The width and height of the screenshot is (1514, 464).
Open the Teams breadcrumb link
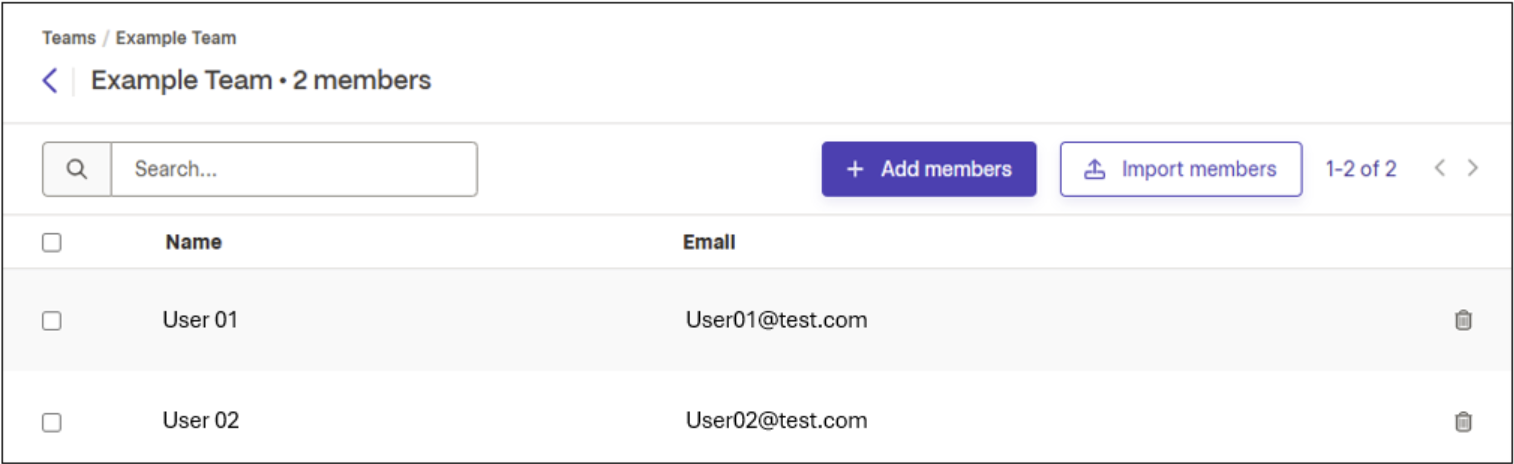[x=69, y=38]
